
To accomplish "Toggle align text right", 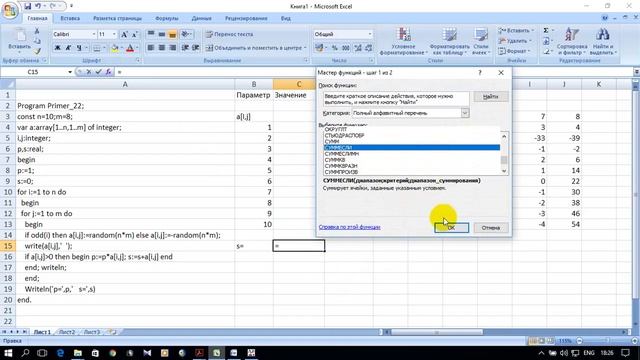I will point(172,48).
